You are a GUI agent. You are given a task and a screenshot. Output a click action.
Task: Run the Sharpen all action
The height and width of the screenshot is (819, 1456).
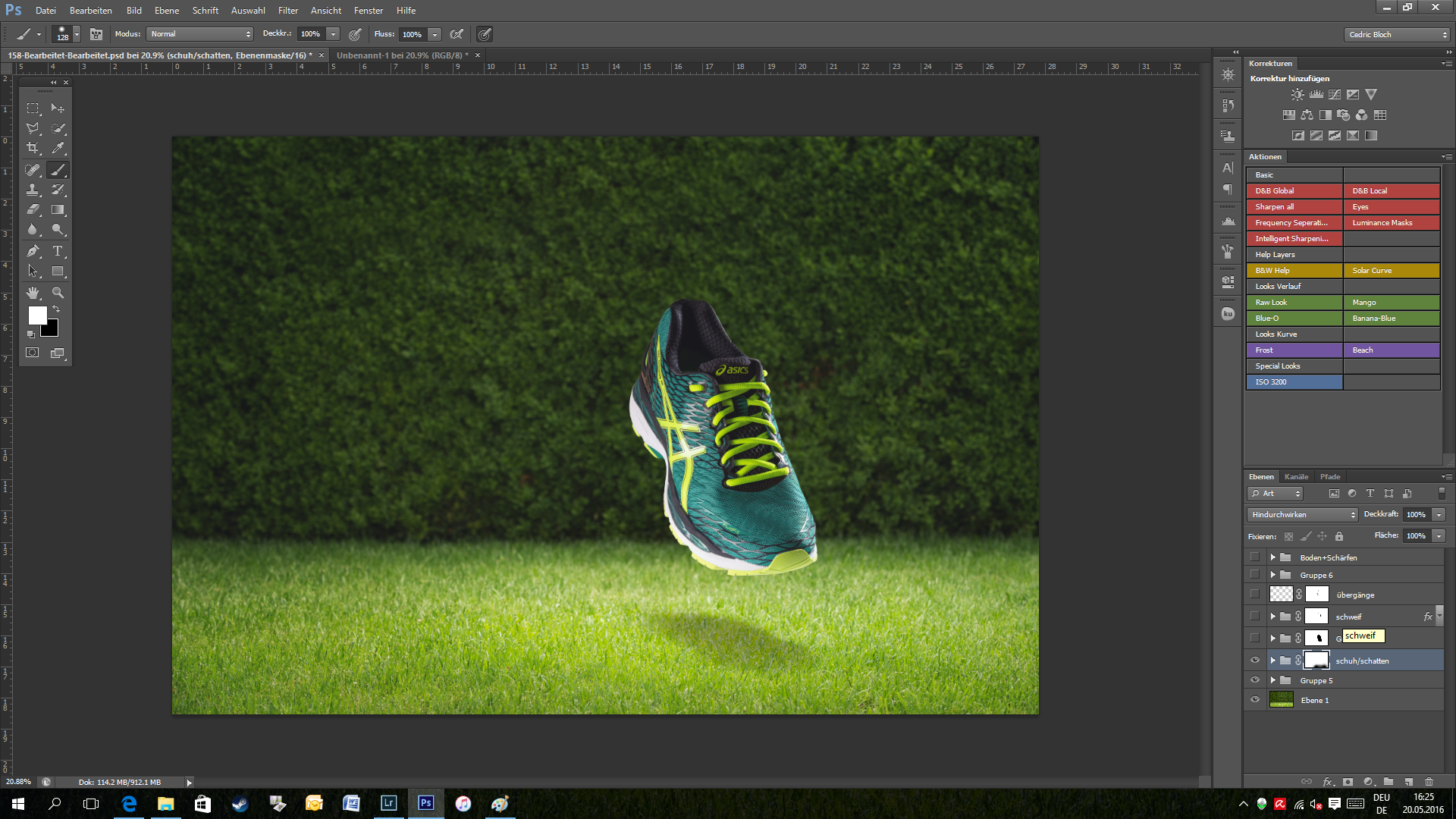(1294, 207)
